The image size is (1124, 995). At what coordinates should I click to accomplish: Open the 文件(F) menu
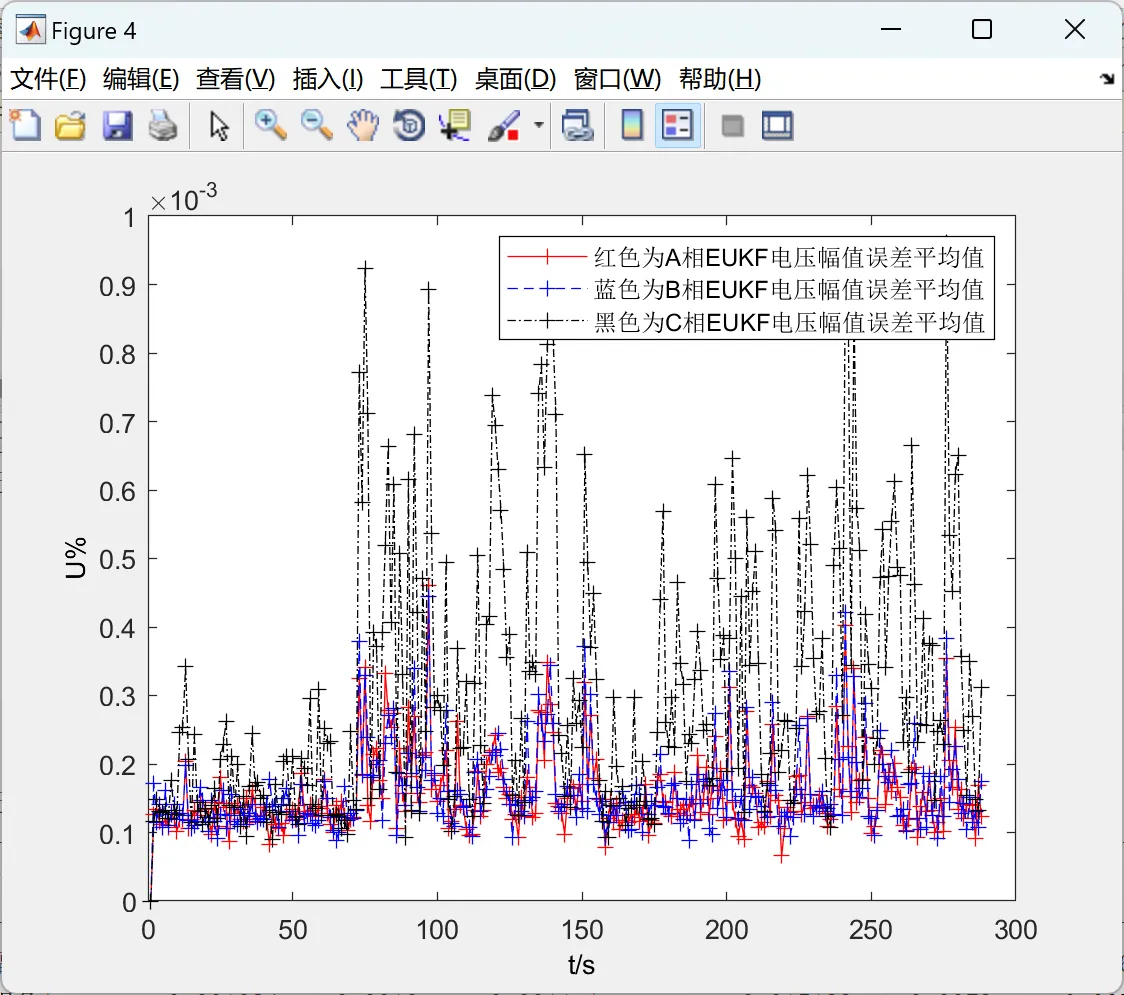tap(48, 79)
